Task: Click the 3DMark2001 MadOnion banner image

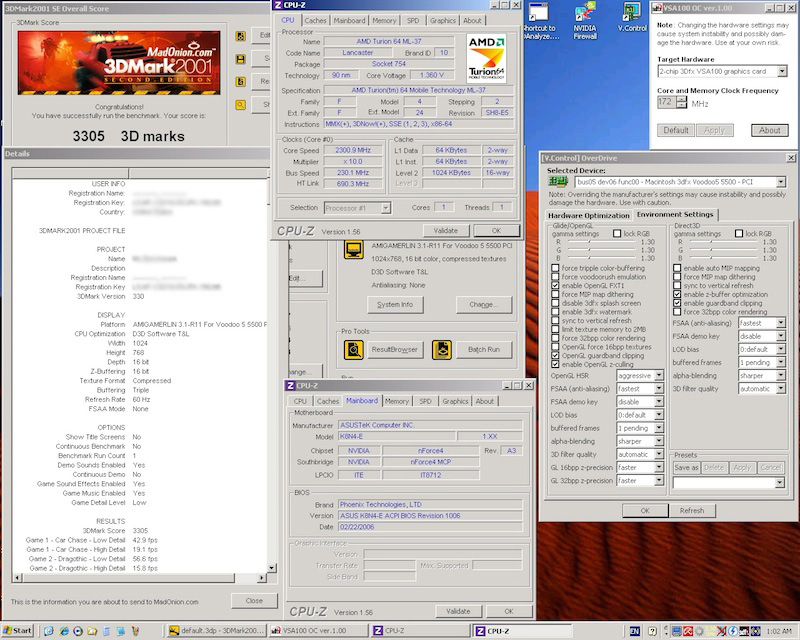Action: (x=119, y=63)
